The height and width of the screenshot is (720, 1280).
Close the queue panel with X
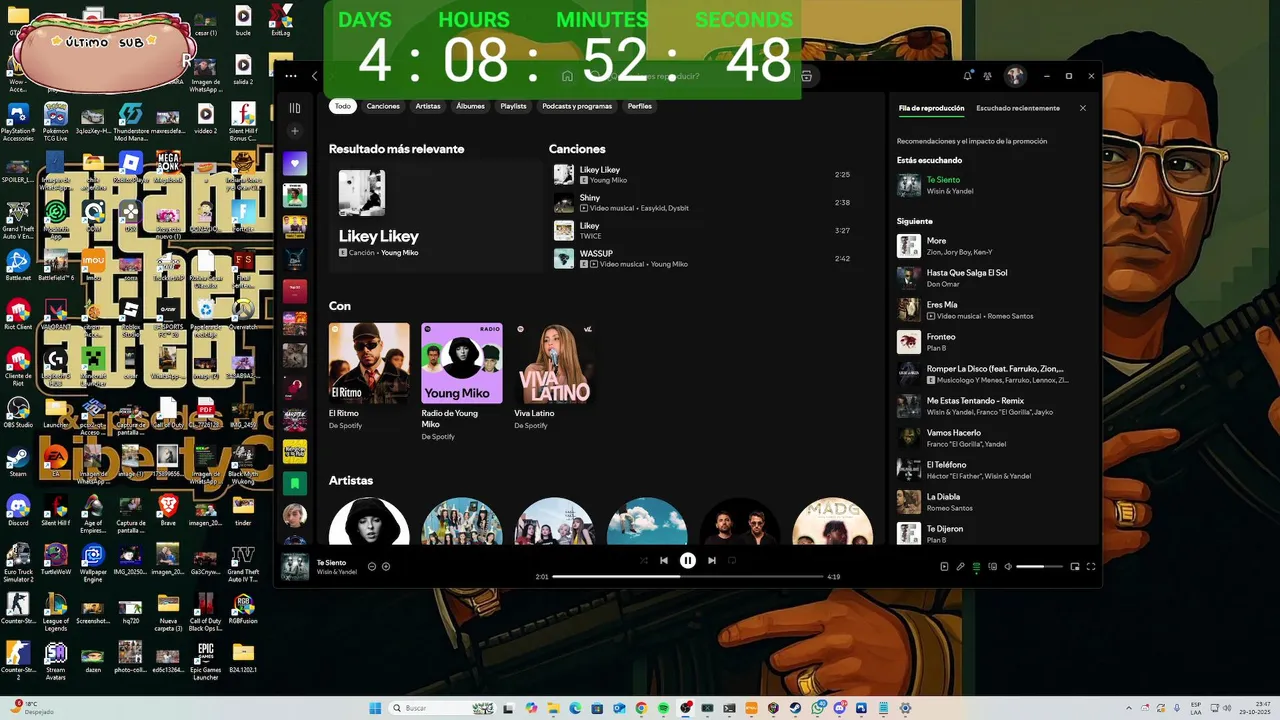1082,108
